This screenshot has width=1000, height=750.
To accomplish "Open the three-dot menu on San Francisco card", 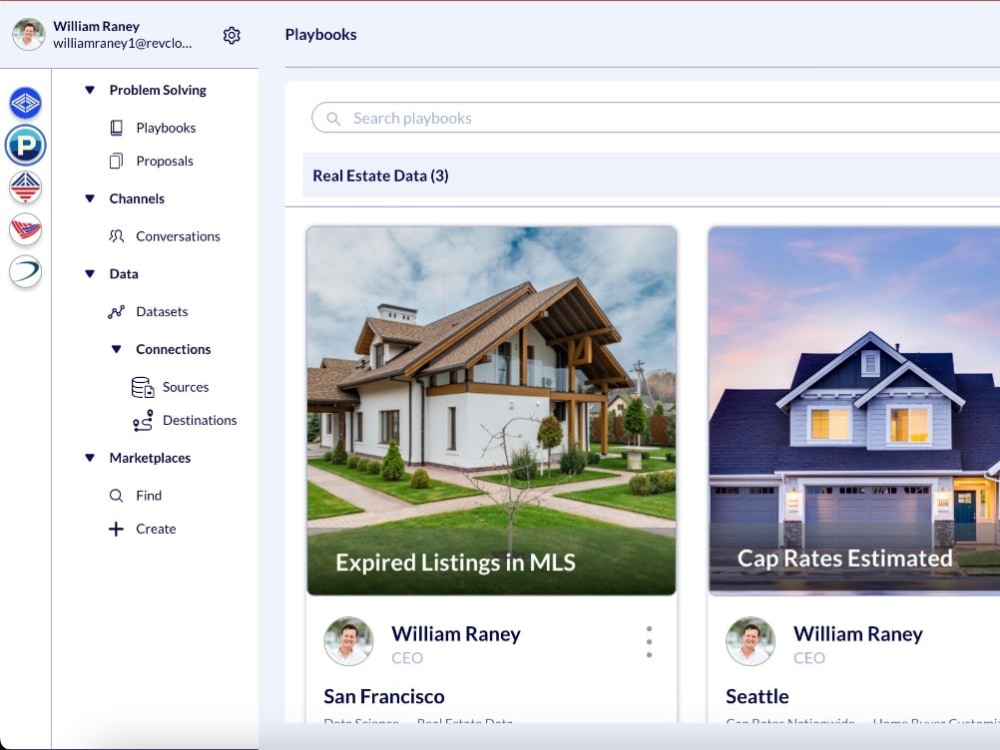I will pyautogui.click(x=649, y=642).
